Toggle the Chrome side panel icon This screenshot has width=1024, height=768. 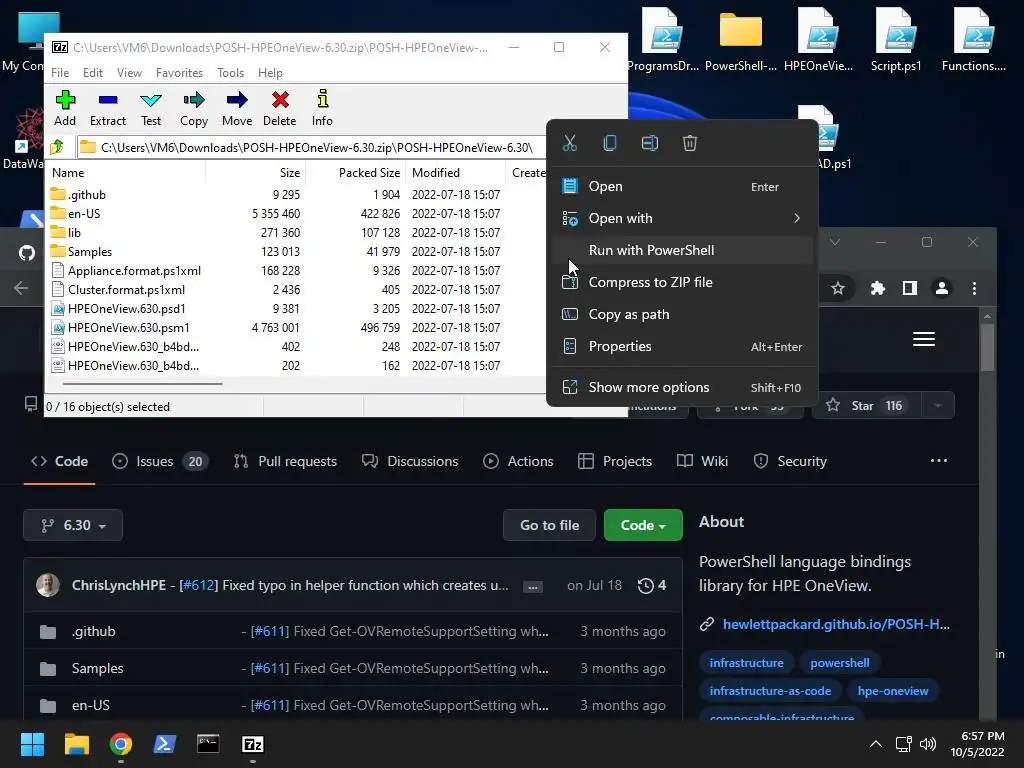pyautogui.click(x=910, y=288)
